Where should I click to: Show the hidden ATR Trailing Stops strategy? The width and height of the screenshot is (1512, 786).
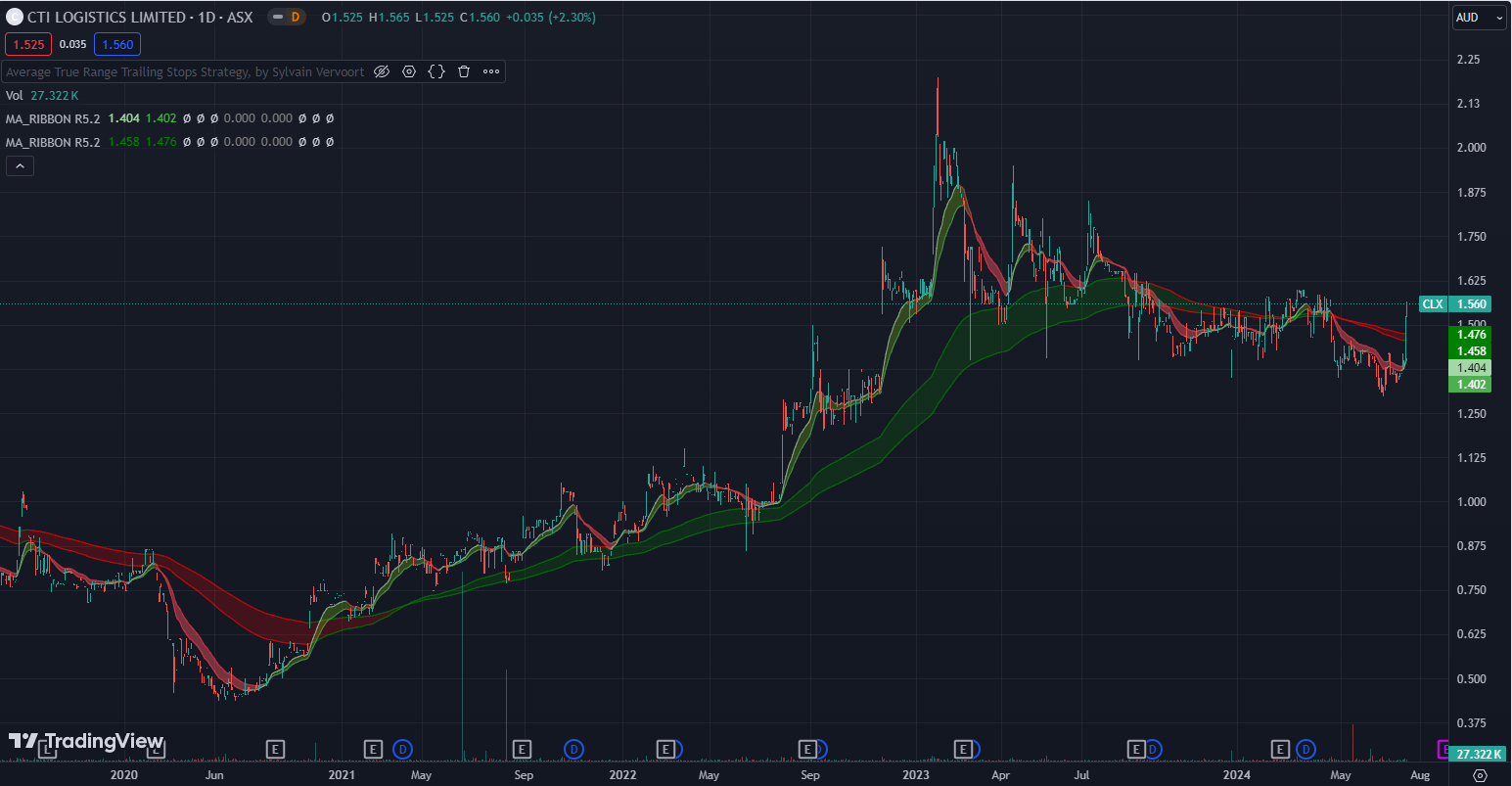[382, 71]
